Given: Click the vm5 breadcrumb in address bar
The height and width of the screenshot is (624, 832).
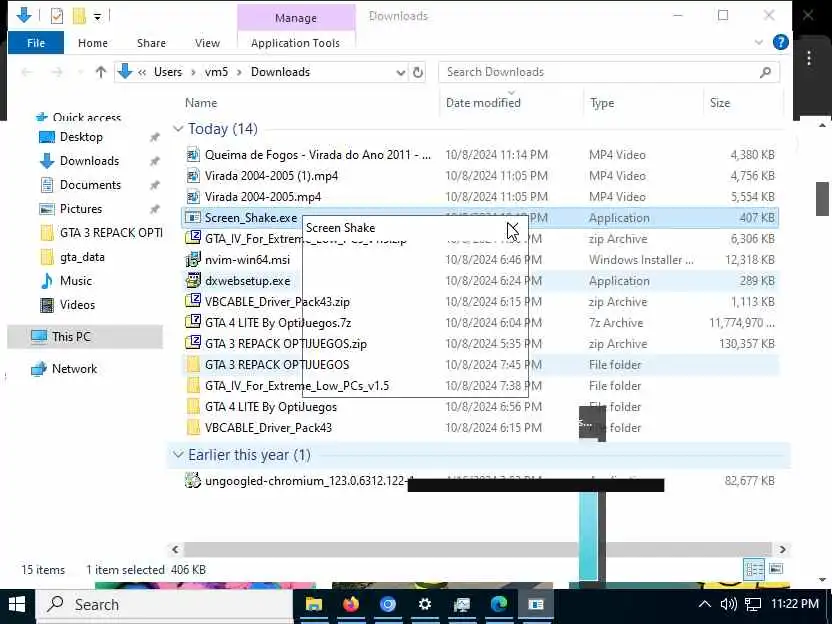Looking at the screenshot, I should [x=216, y=72].
